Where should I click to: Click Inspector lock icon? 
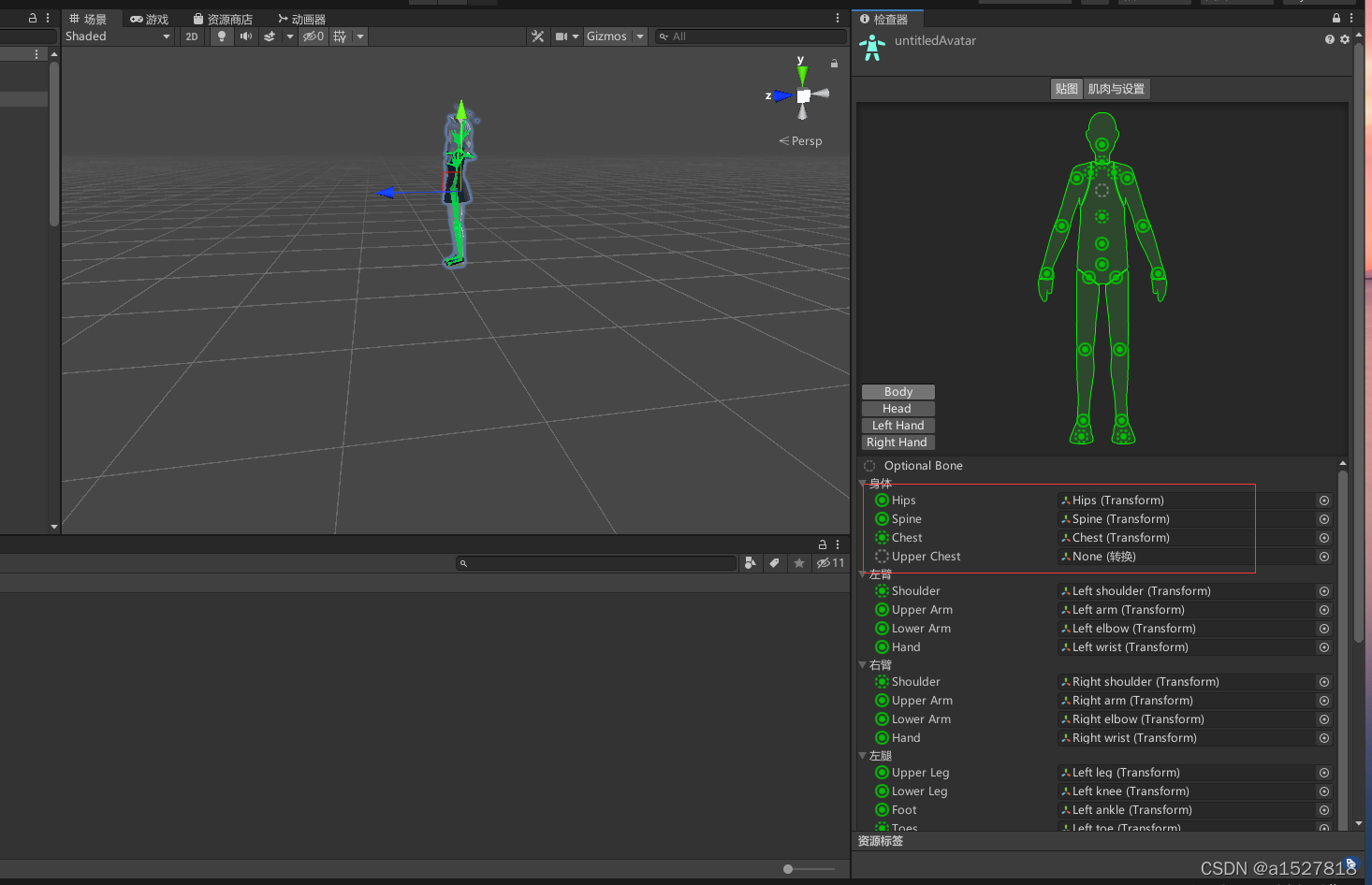pyautogui.click(x=1336, y=18)
